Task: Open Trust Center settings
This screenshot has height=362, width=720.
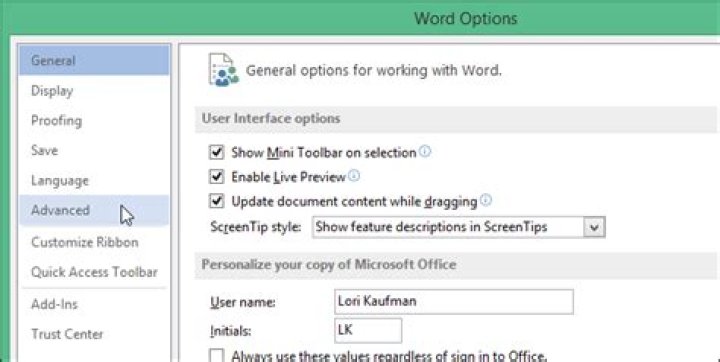Action: pyautogui.click(x=94, y=334)
